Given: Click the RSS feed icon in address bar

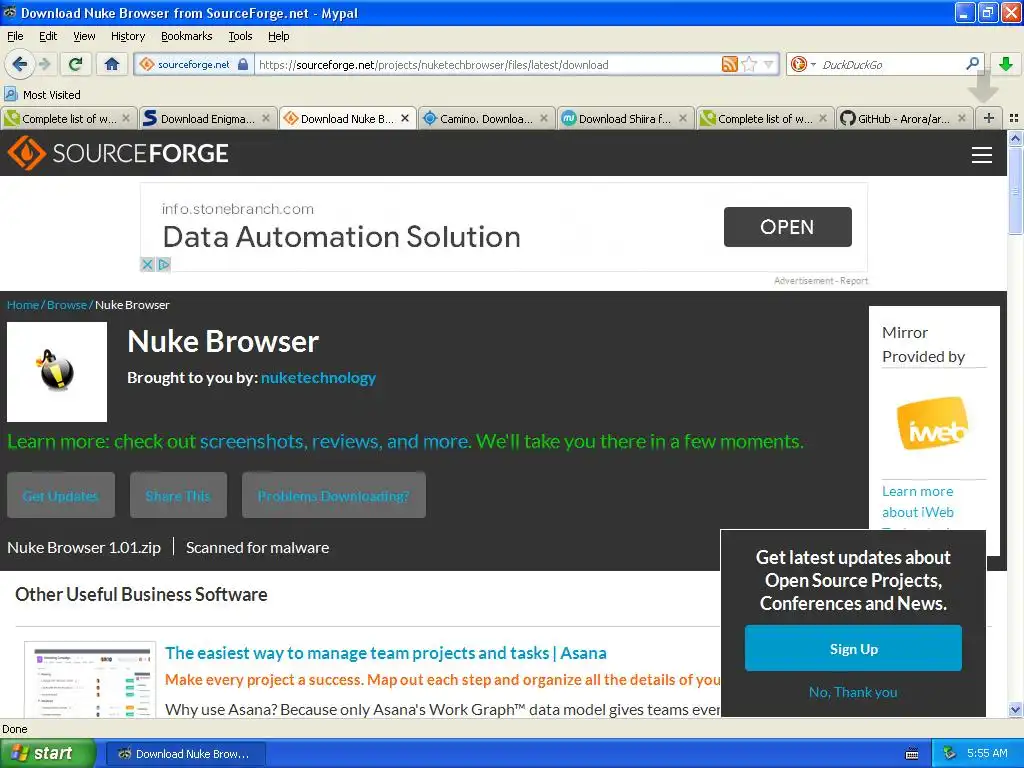Looking at the screenshot, I should point(729,64).
